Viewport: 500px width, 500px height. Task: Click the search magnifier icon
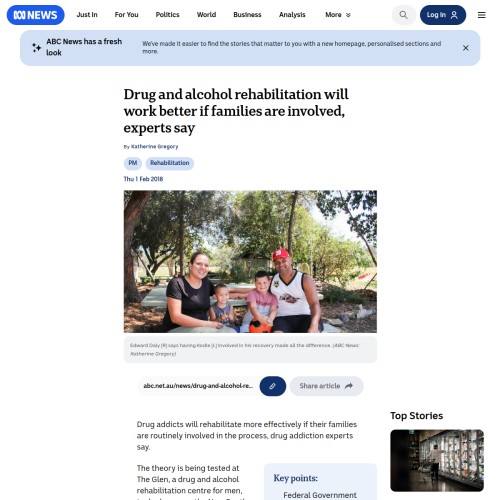pos(403,15)
